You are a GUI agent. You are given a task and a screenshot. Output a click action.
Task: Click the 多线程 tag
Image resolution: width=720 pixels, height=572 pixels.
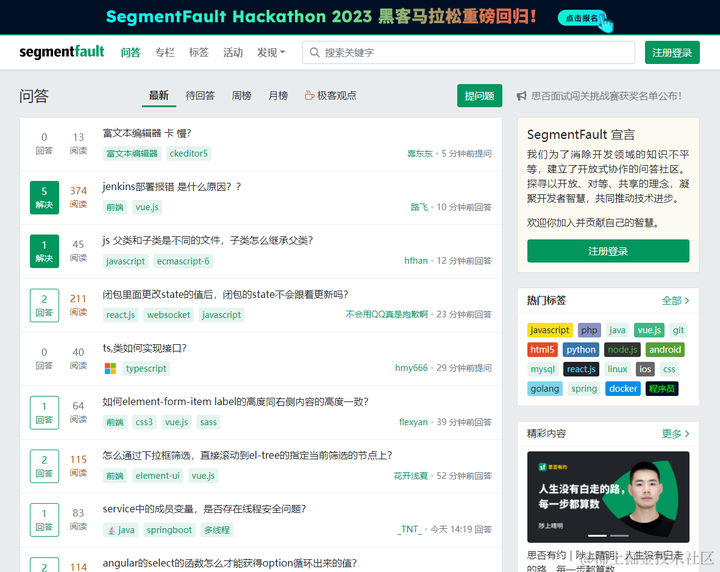click(x=217, y=530)
